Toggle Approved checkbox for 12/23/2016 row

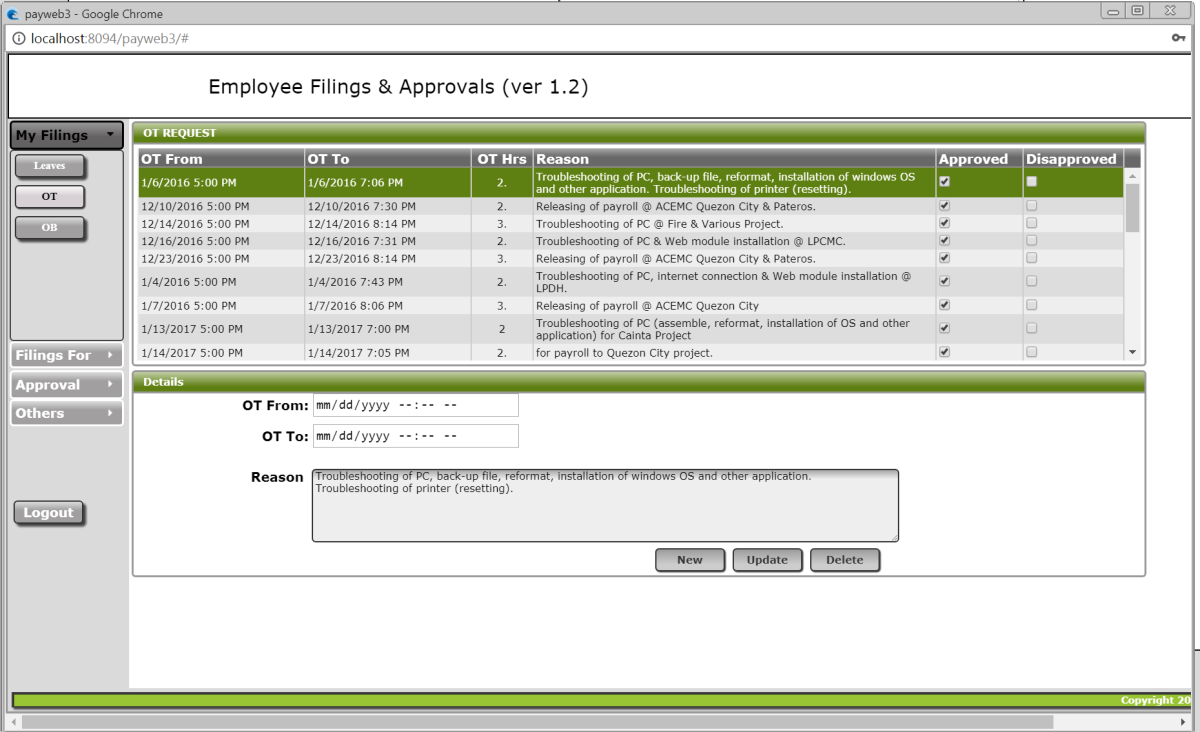coord(945,258)
